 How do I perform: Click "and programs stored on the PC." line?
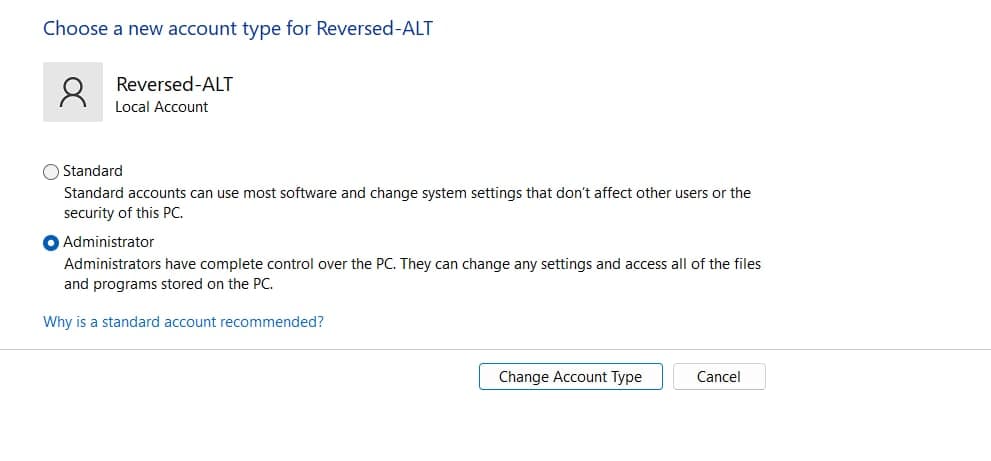(168, 284)
